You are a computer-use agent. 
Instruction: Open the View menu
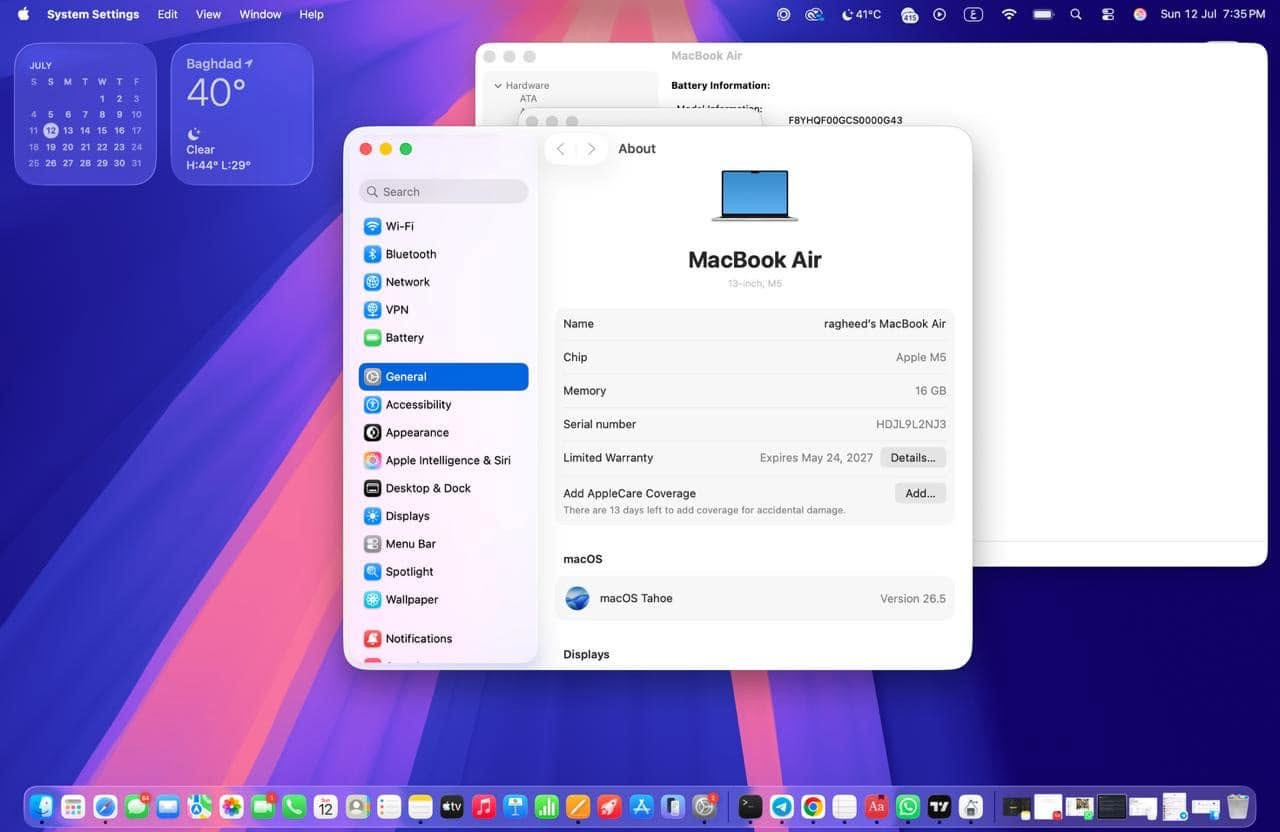pos(208,14)
